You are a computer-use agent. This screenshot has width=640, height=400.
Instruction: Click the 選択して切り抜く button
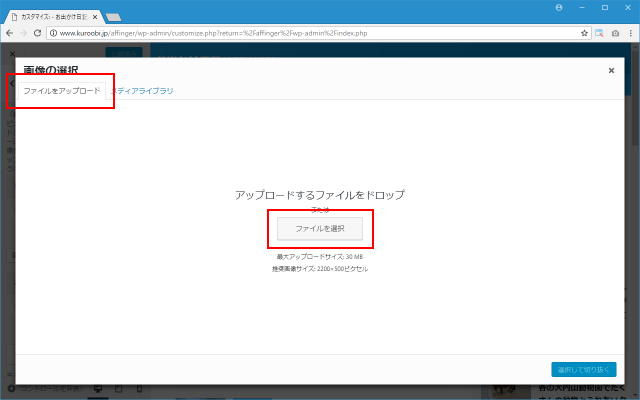[x=584, y=369]
